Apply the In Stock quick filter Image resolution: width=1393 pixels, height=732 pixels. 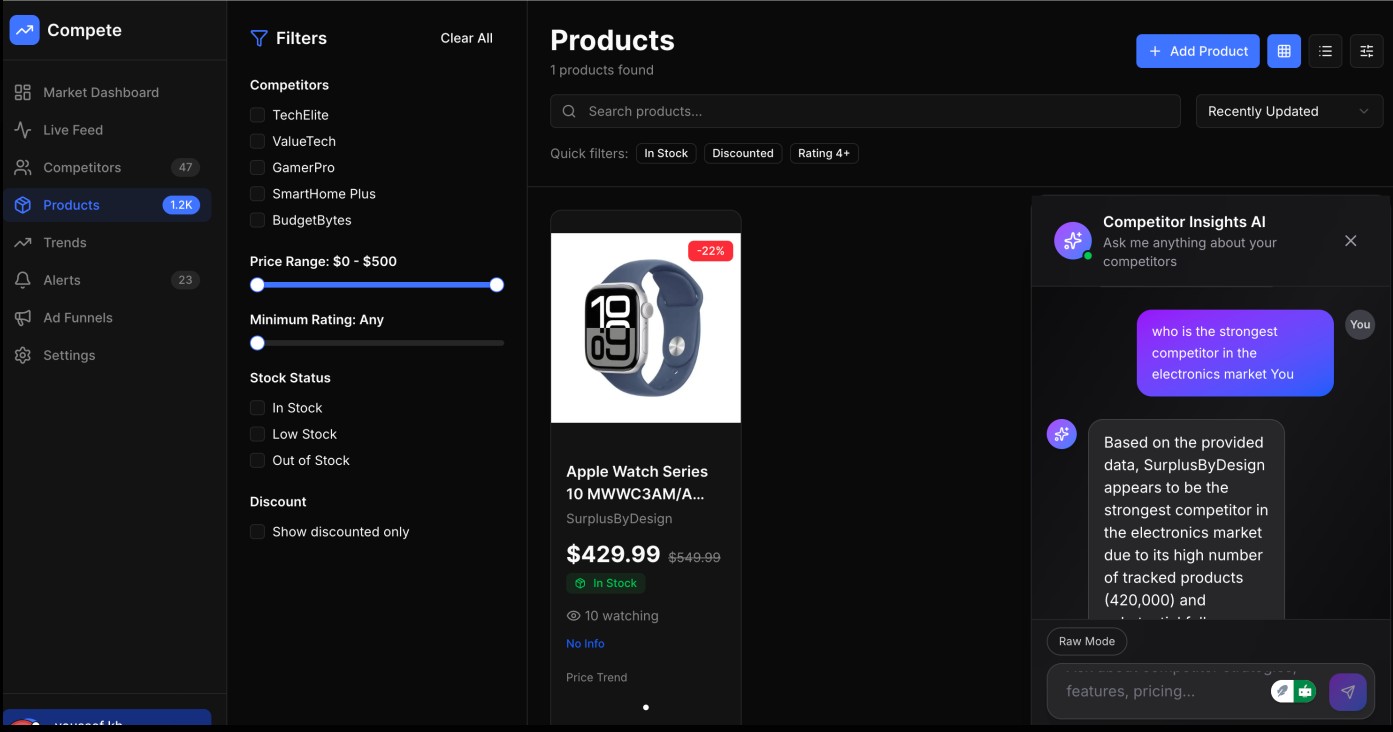click(x=666, y=153)
